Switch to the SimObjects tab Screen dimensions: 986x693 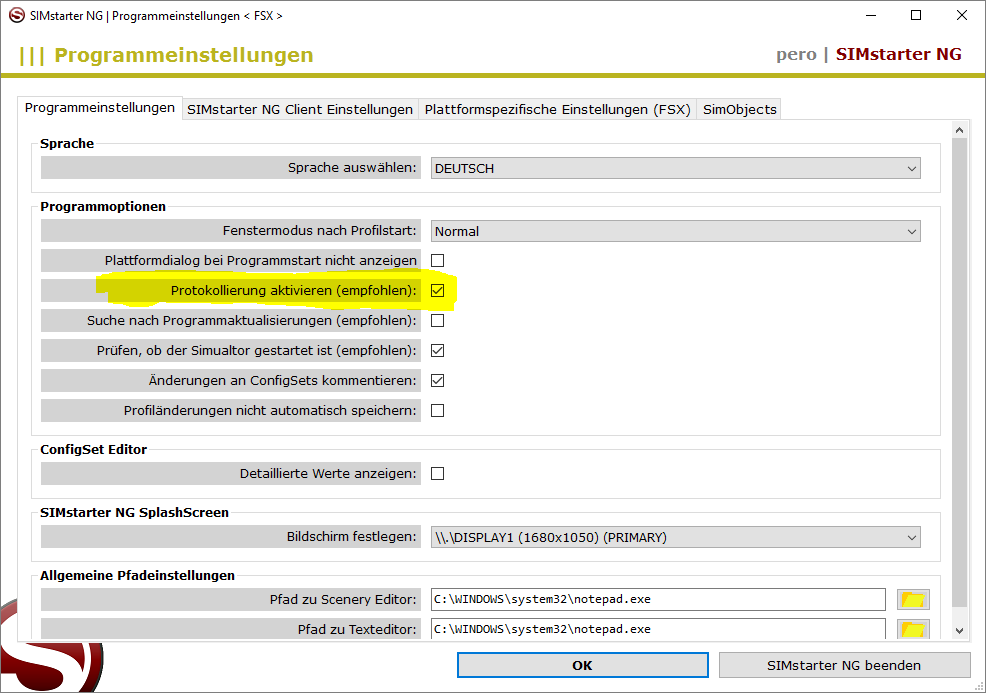[x=740, y=109]
